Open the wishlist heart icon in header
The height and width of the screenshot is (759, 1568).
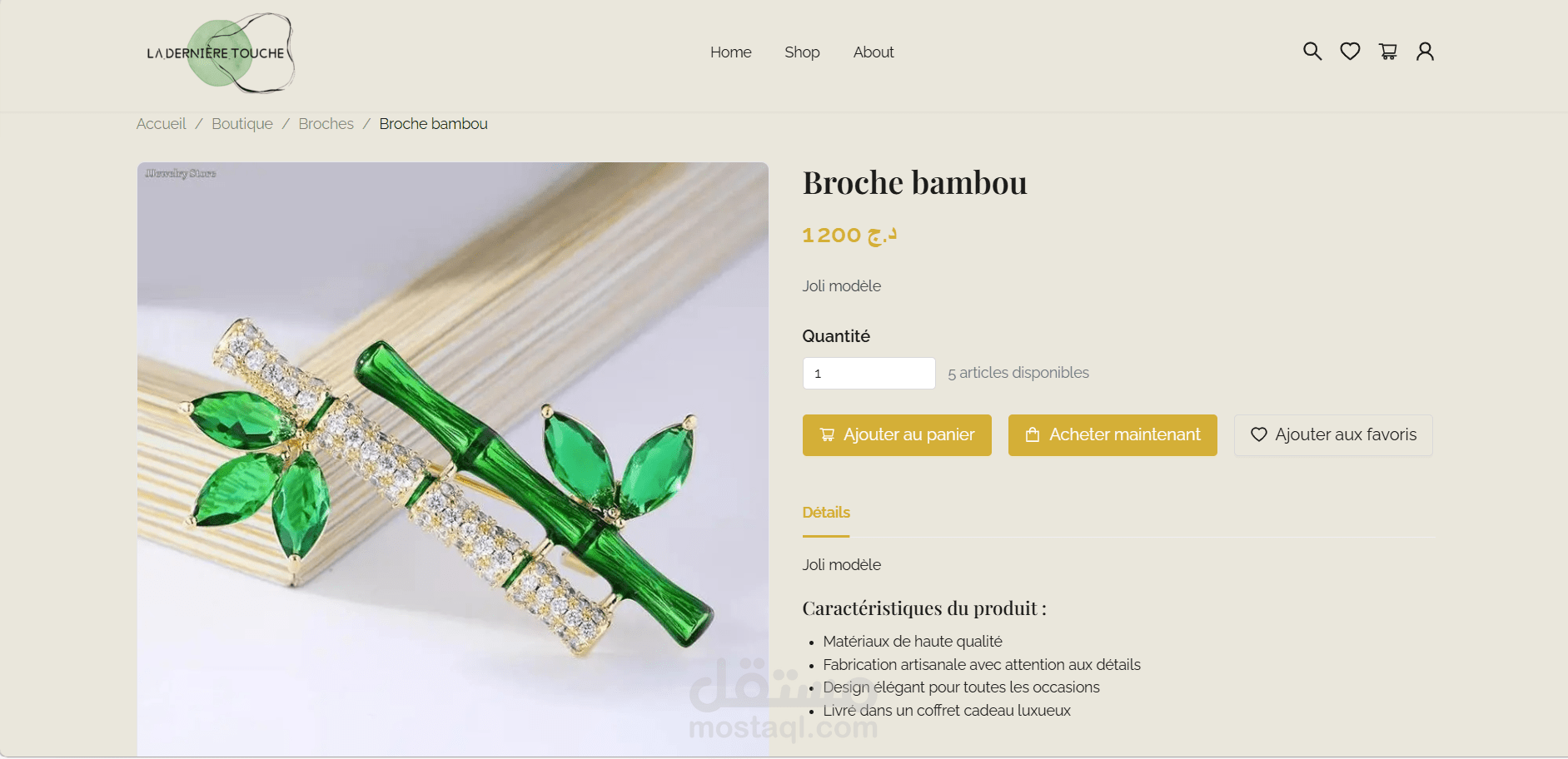(1350, 52)
